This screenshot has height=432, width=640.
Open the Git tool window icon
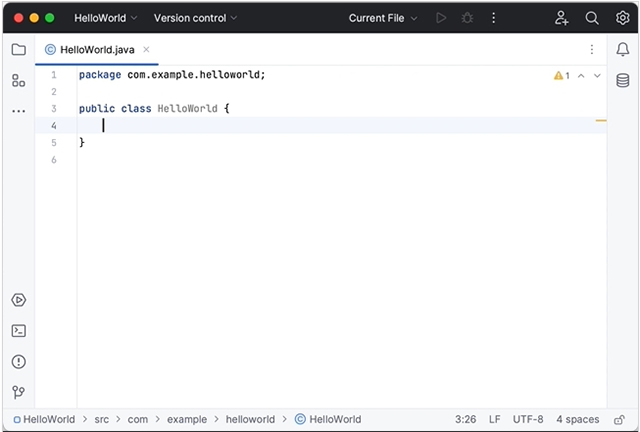[x=18, y=392]
